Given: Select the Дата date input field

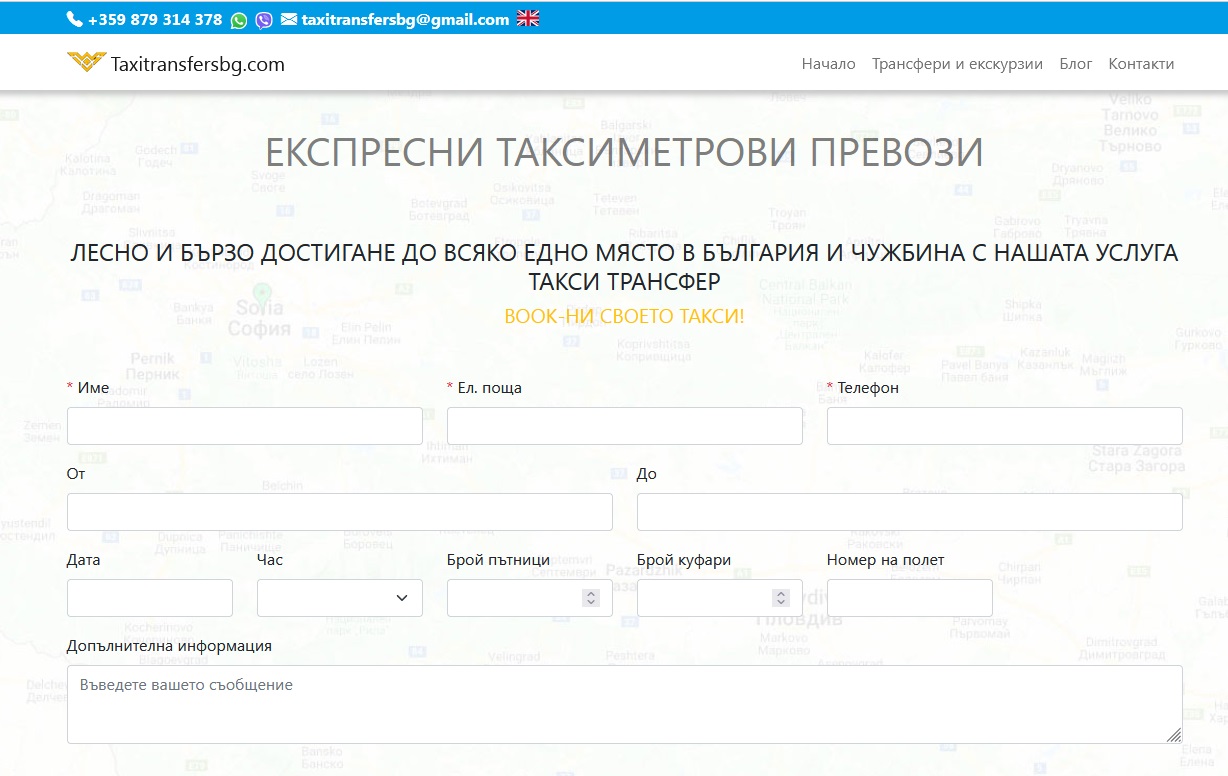Looking at the screenshot, I should point(150,598).
